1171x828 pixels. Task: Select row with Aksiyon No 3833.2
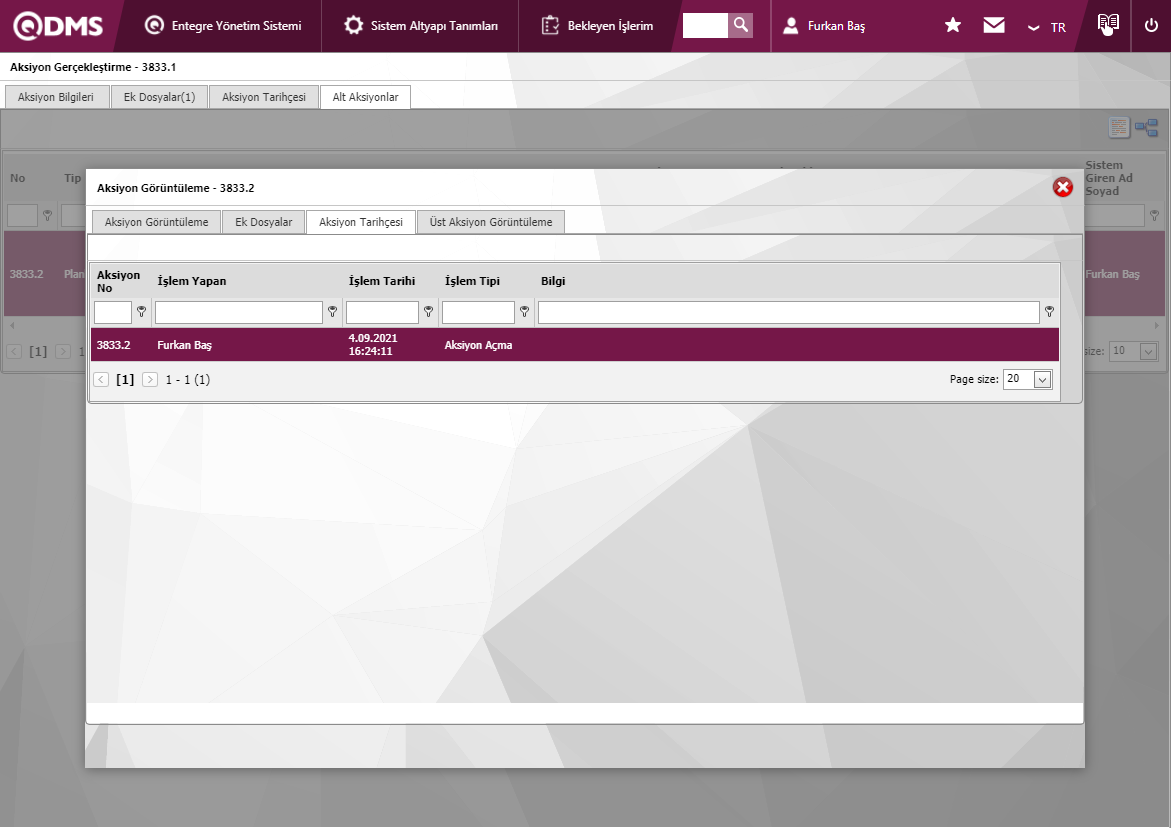click(x=575, y=345)
